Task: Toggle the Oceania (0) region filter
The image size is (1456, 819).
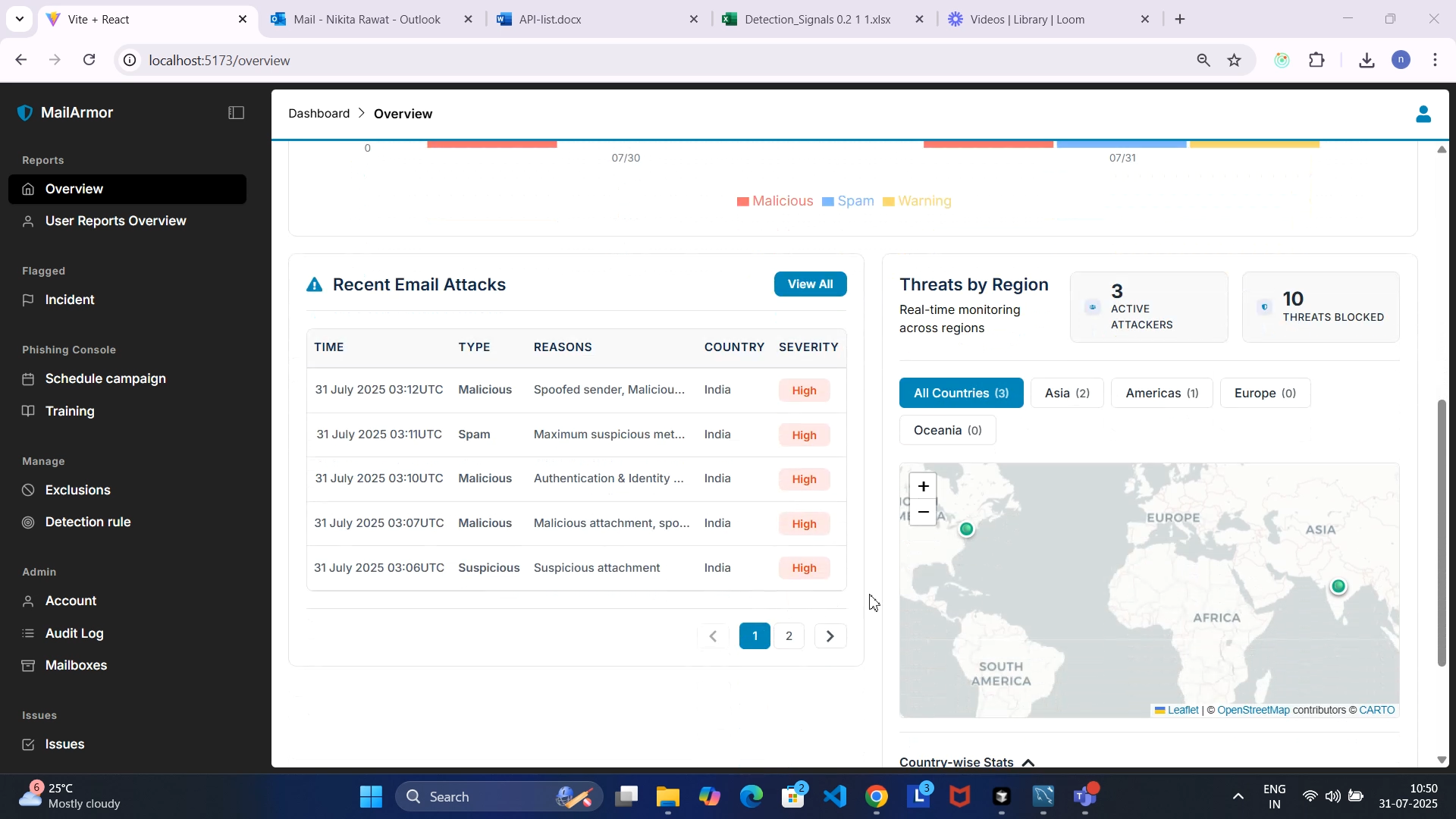Action: 947,430
